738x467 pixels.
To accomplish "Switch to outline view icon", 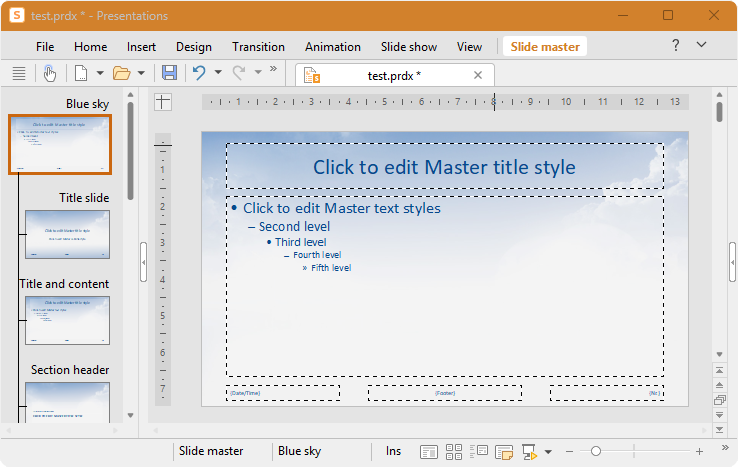I will pos(479,451).
